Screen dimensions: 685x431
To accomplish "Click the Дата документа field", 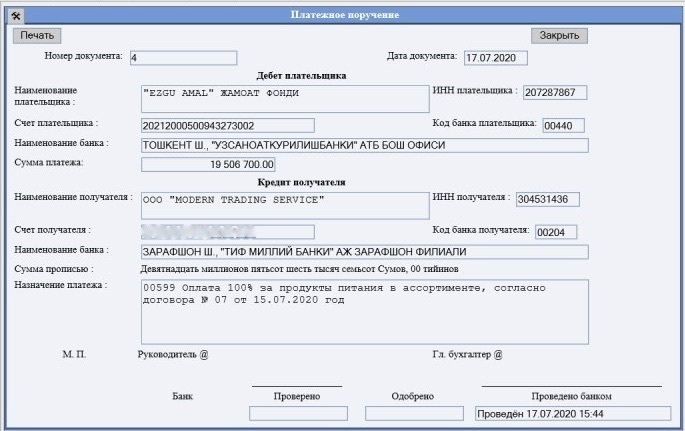I will 496,58.
